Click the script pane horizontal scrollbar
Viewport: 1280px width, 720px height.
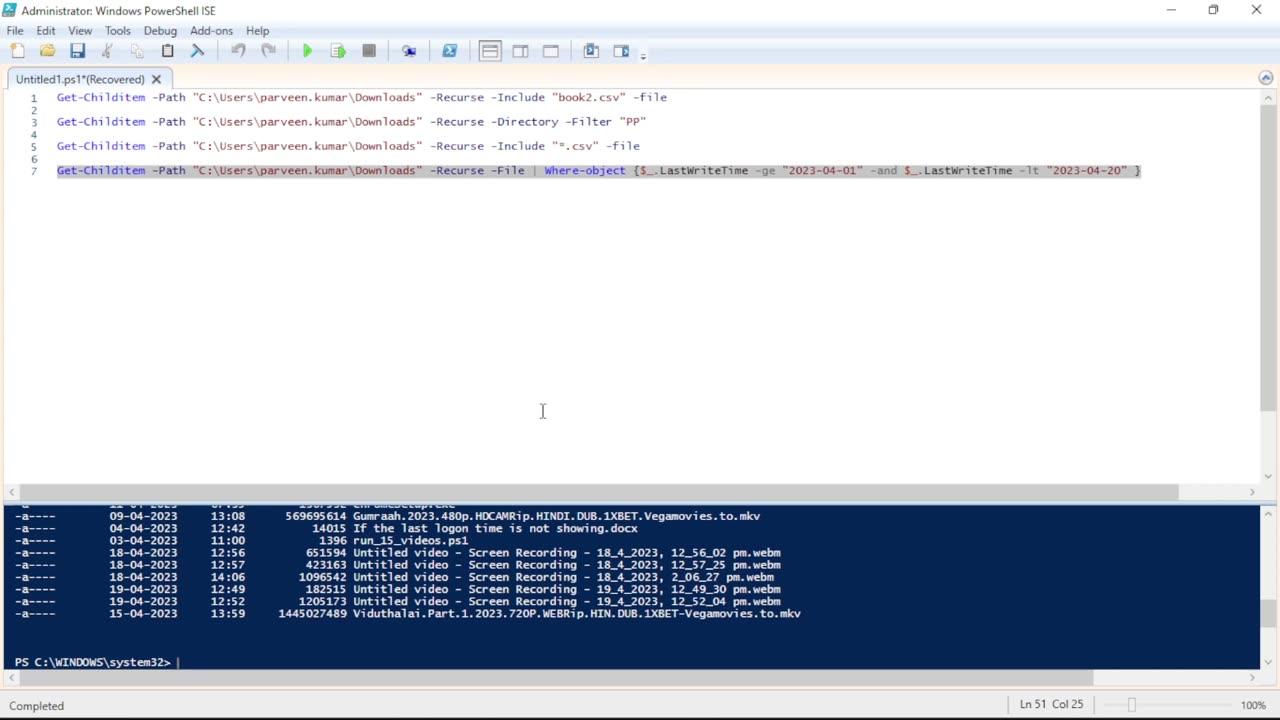pyautogui.click(x=600, y=492)
